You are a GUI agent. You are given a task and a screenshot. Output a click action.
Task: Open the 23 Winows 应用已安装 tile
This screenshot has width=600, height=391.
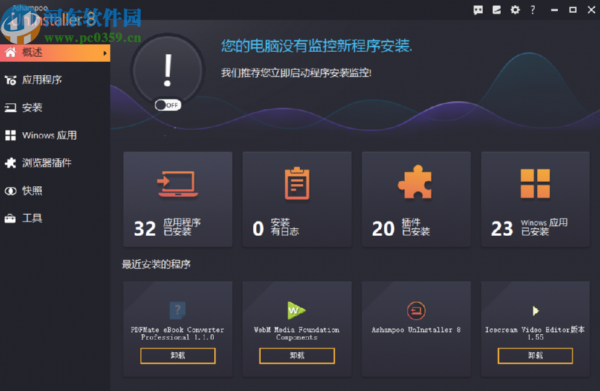535,199
